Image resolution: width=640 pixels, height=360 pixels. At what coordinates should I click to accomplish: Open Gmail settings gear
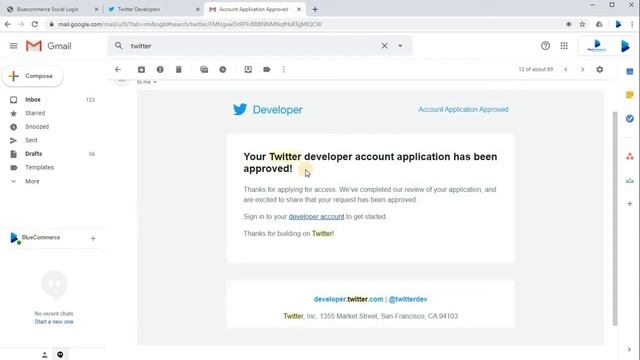pos(600,69)
